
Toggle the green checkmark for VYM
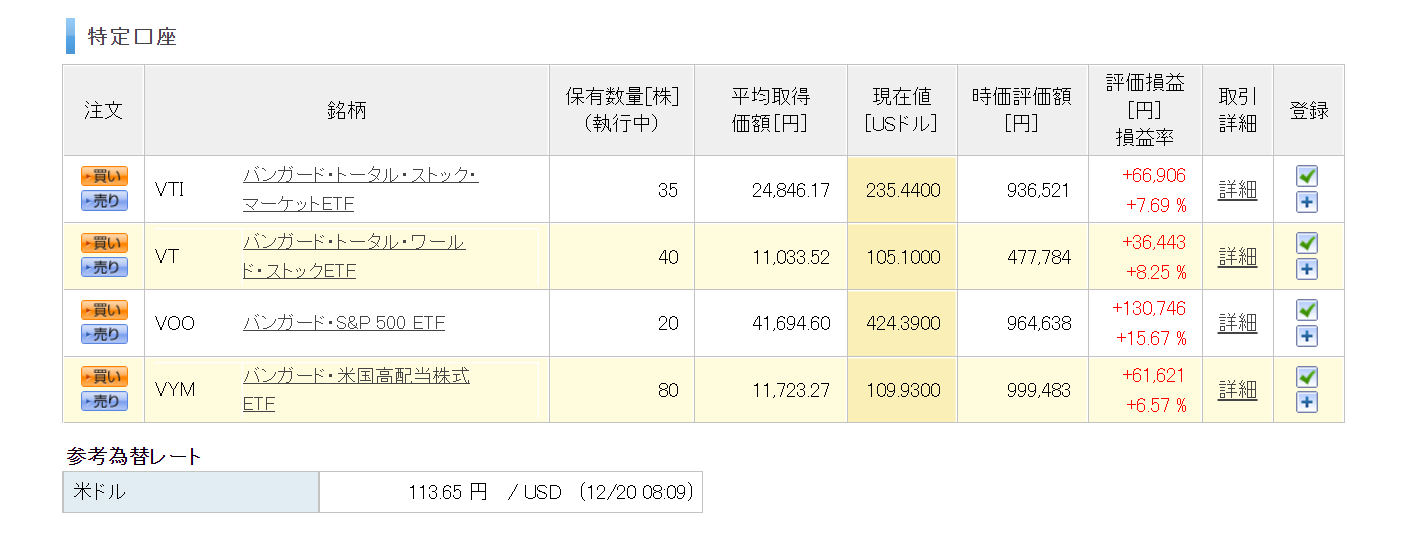point(1307,377)
